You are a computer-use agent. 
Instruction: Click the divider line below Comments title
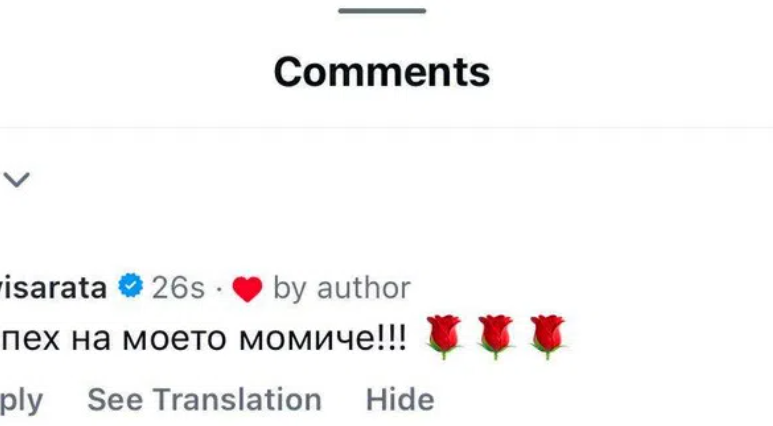[x=386, y=128]
